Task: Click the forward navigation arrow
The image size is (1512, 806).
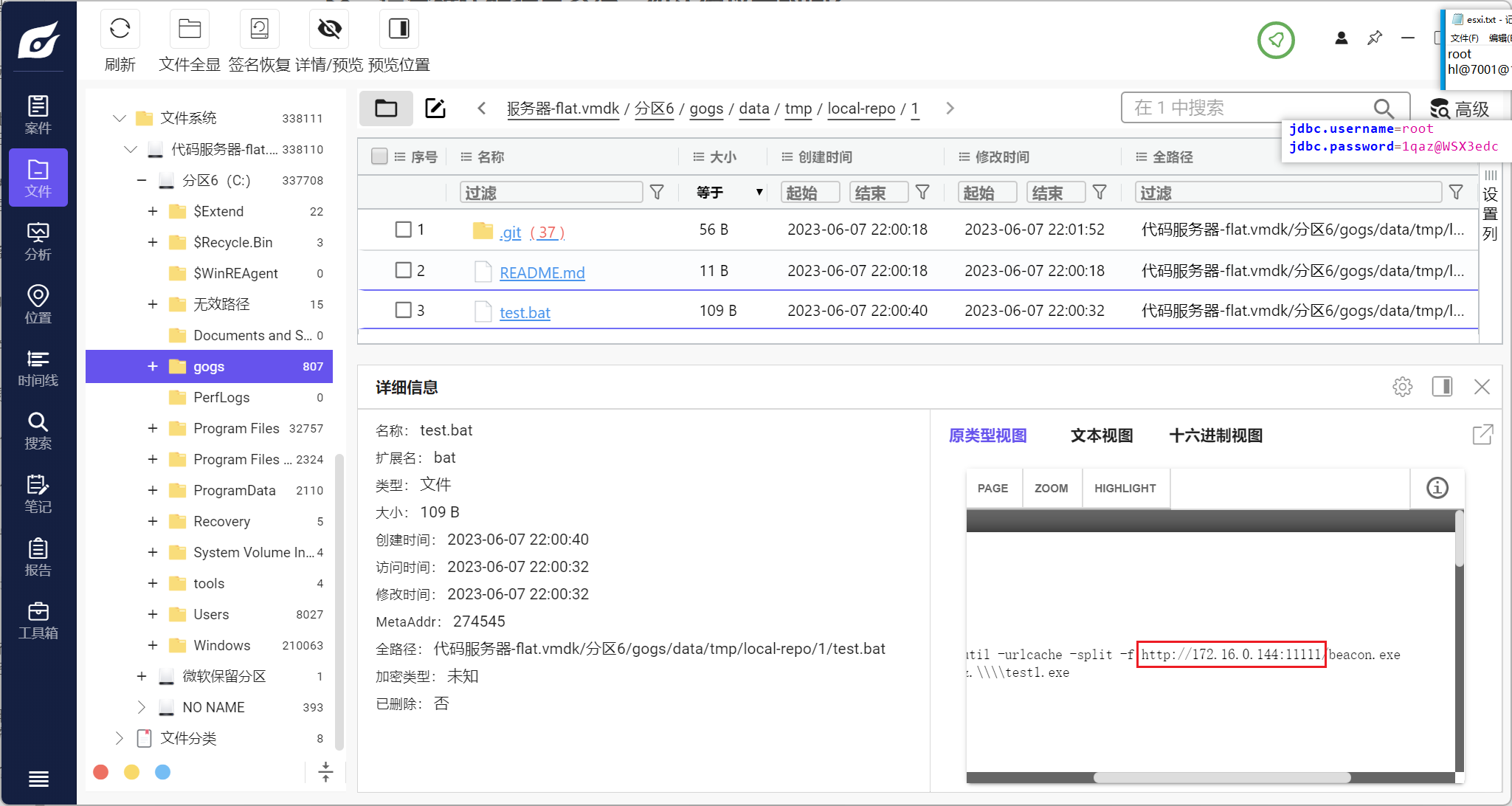Action: [x=950, y=108]
